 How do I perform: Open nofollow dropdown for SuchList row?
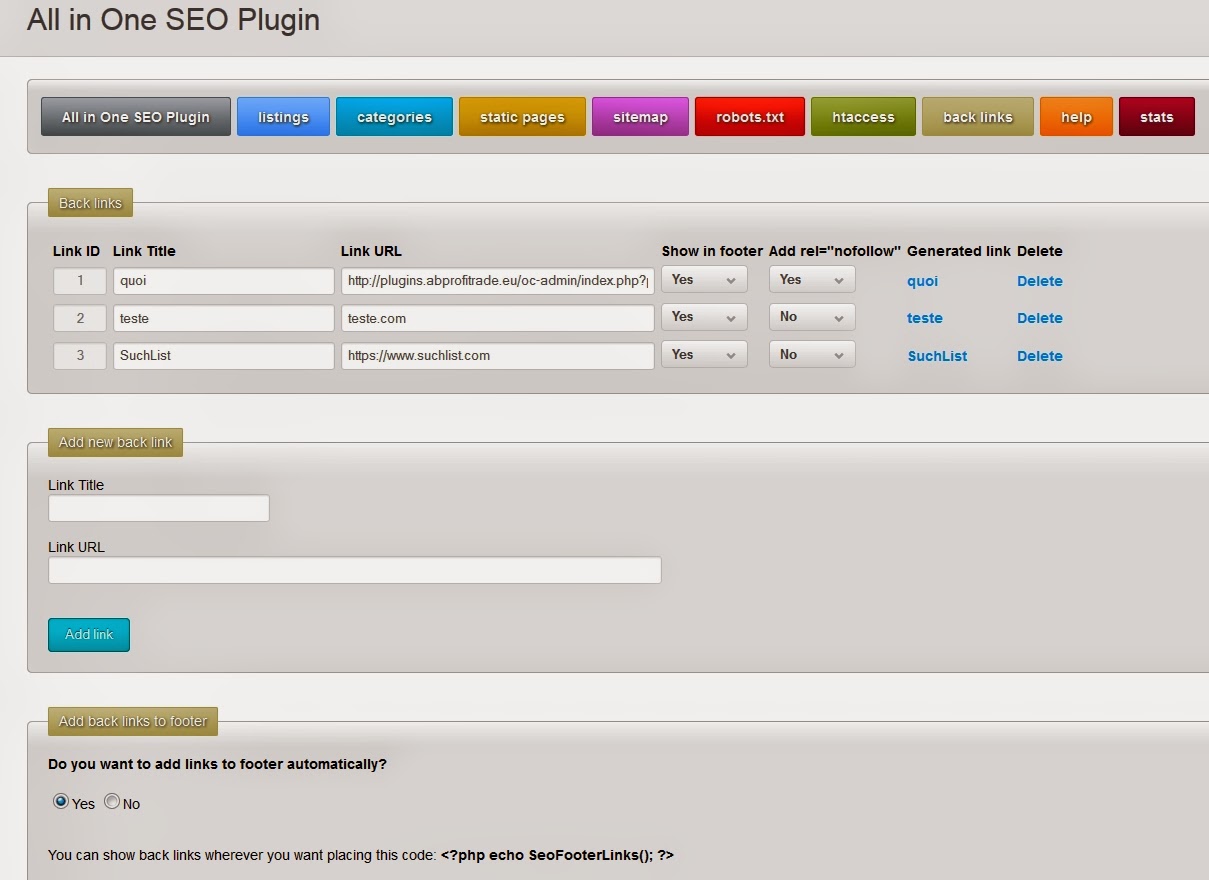[812, 355]
